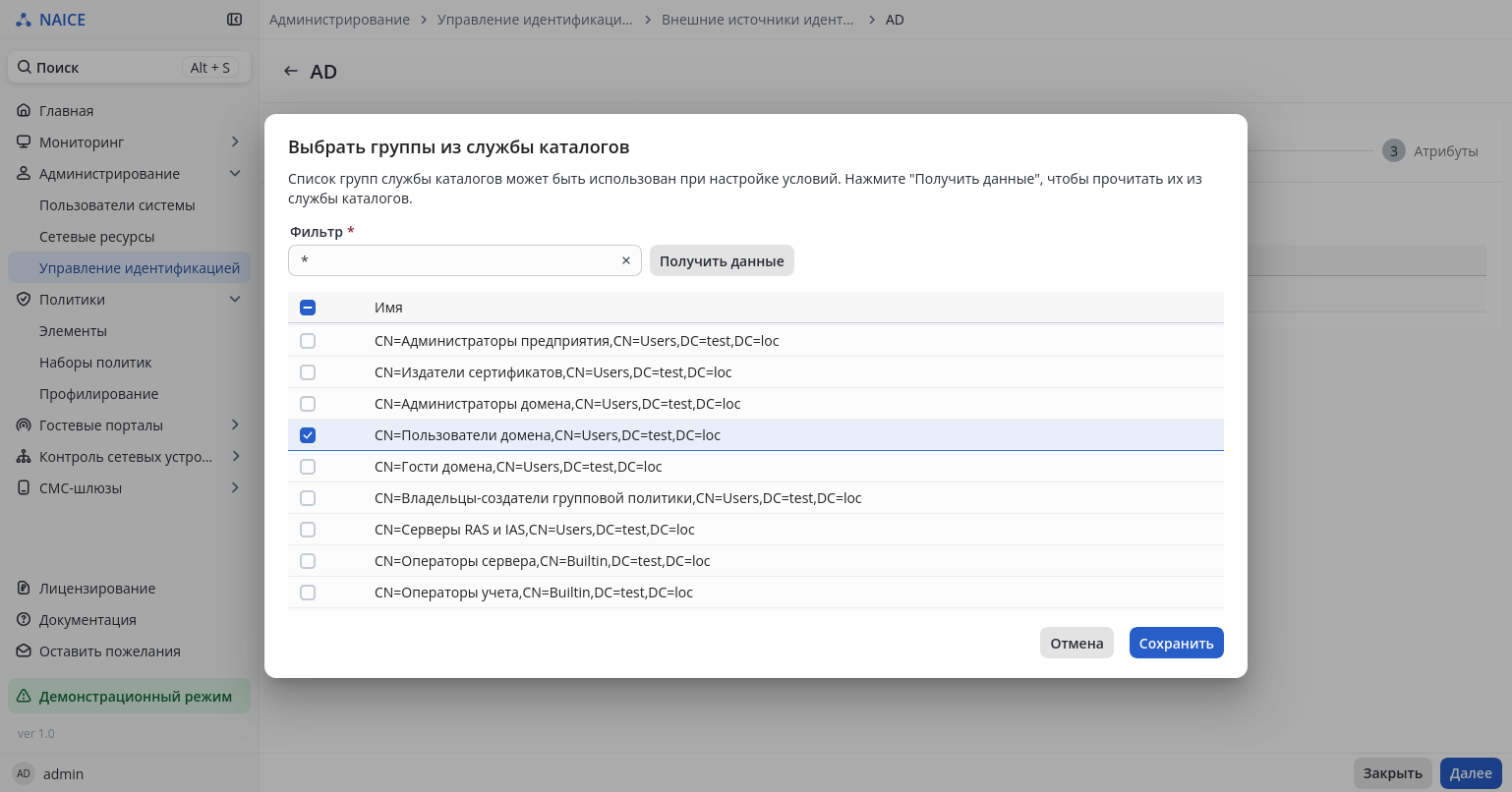
Task: Focus the Фильтр input field
Action: coord(454,261)
